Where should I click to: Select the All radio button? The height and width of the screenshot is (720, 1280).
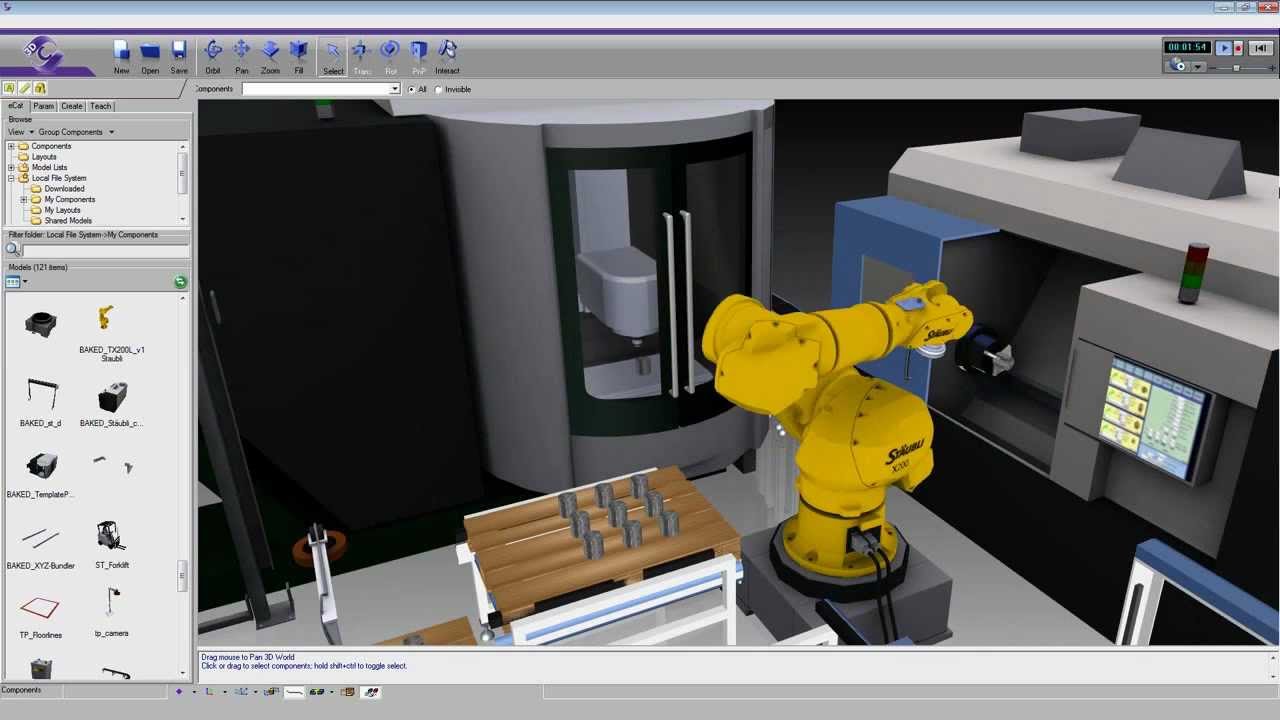411,89
